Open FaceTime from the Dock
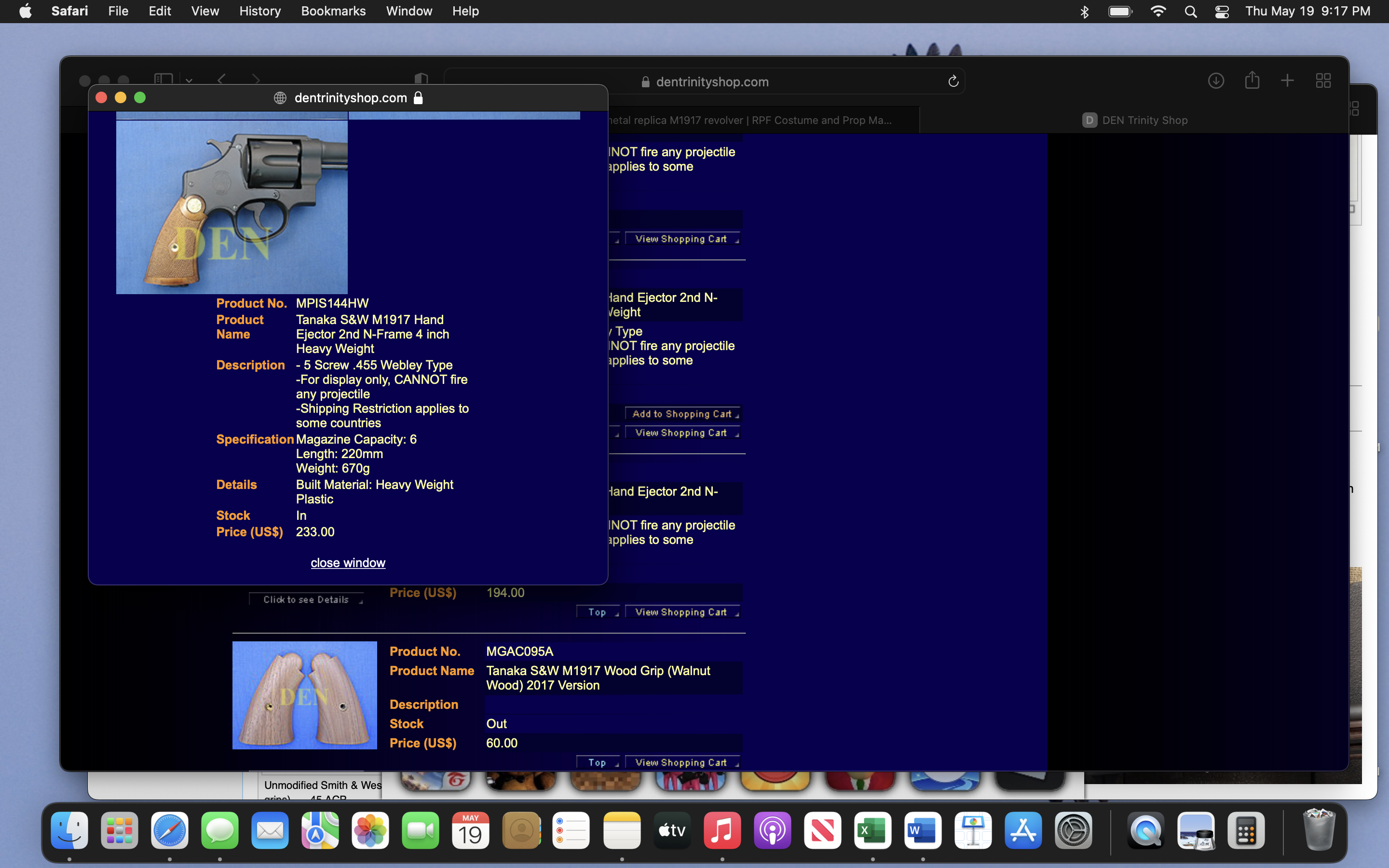The image size is (1389, 868). pyautogui.click(x=421, y=830)
